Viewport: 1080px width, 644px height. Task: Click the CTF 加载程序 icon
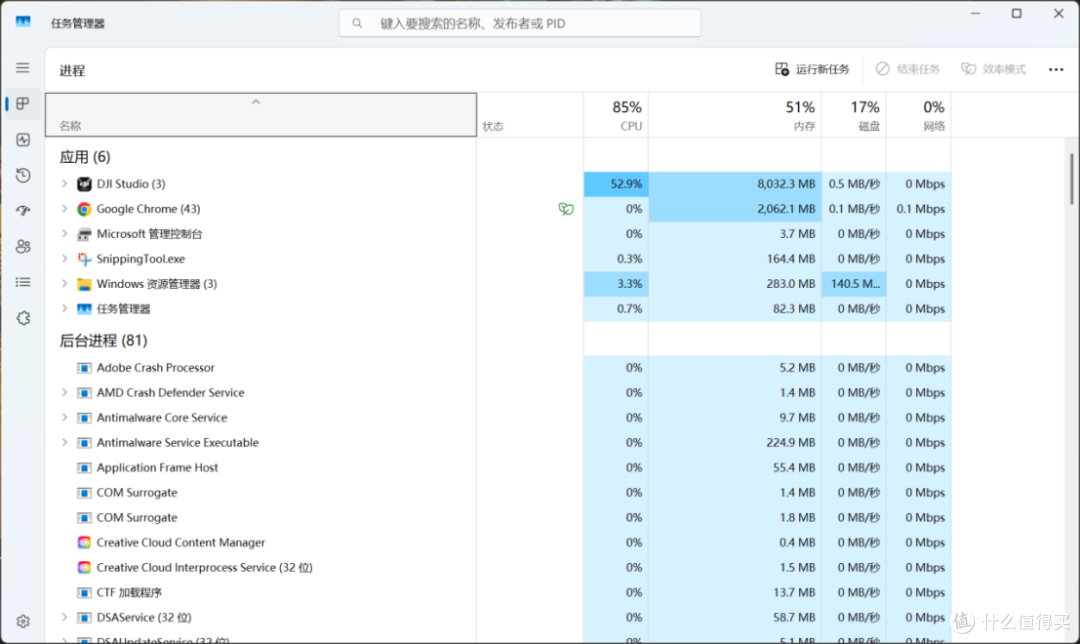[x=84, y=592]
